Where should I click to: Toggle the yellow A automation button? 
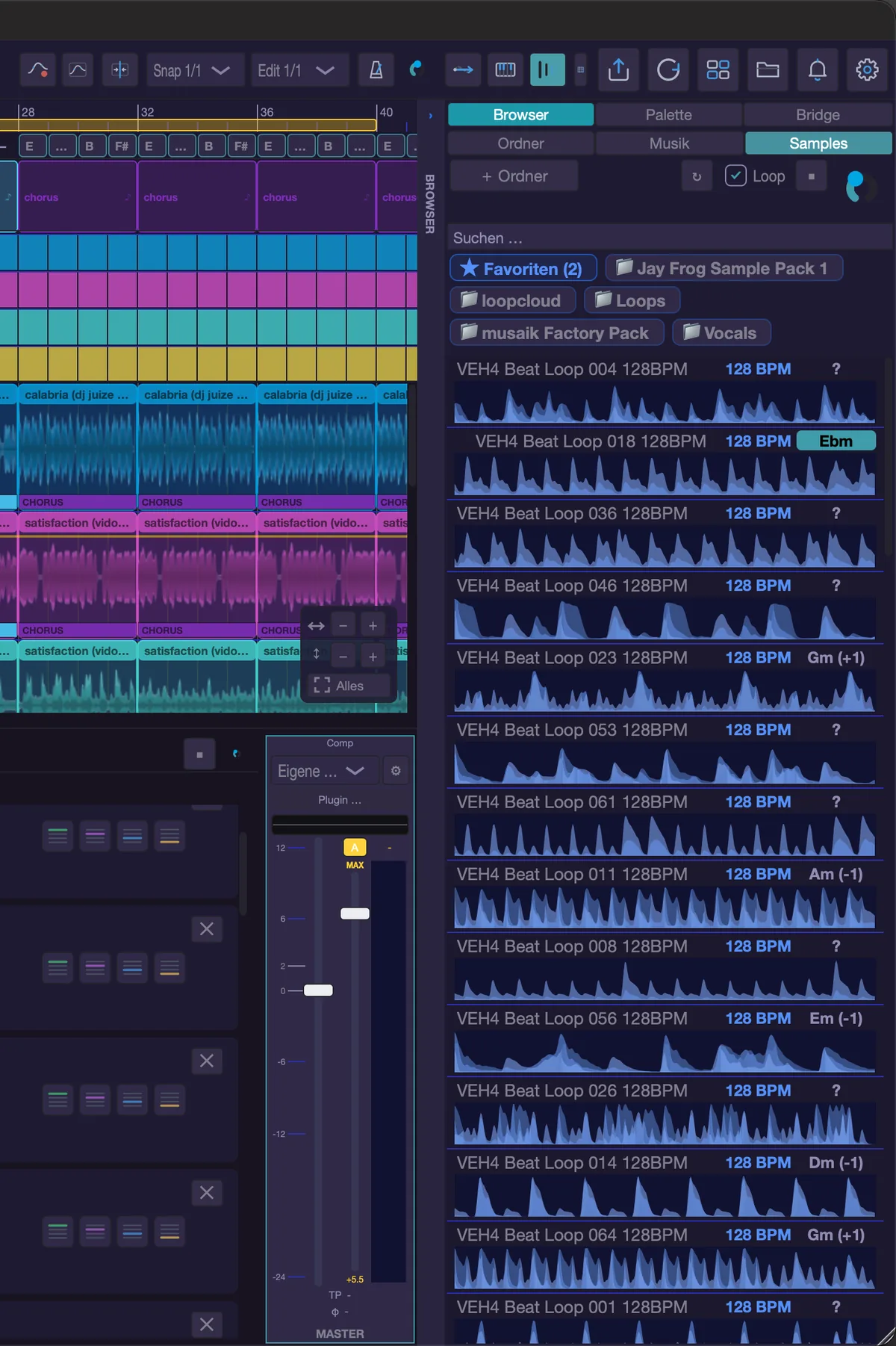click(x=355, y=847)
